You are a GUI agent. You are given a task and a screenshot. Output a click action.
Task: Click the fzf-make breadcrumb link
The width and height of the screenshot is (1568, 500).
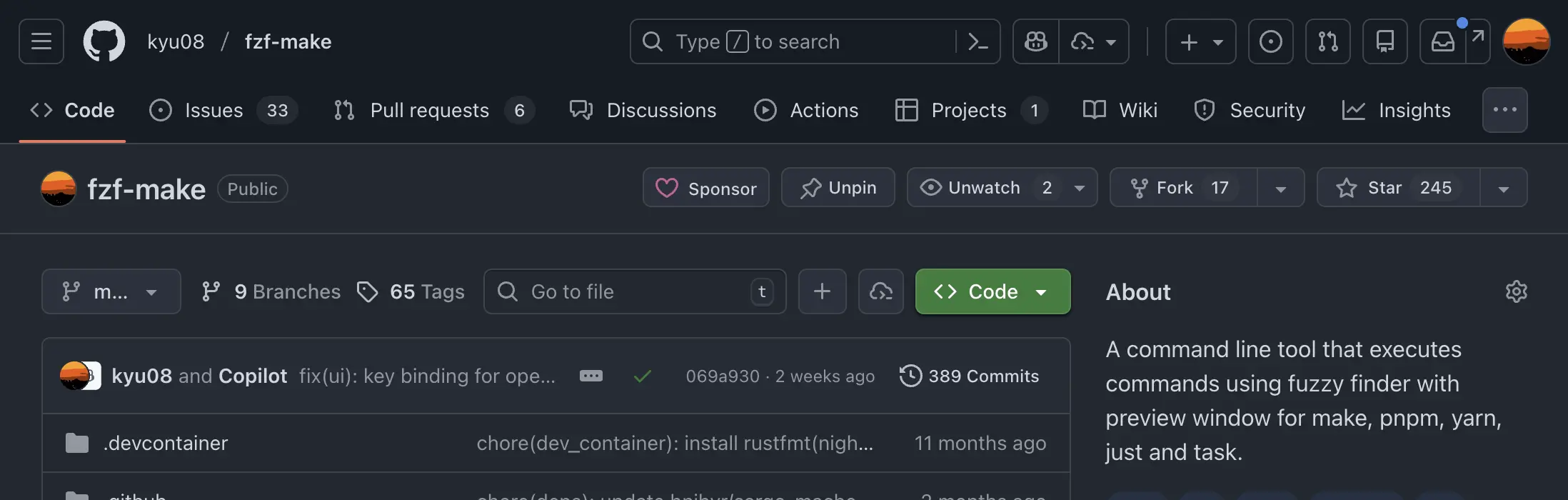[x=288, y=41]
